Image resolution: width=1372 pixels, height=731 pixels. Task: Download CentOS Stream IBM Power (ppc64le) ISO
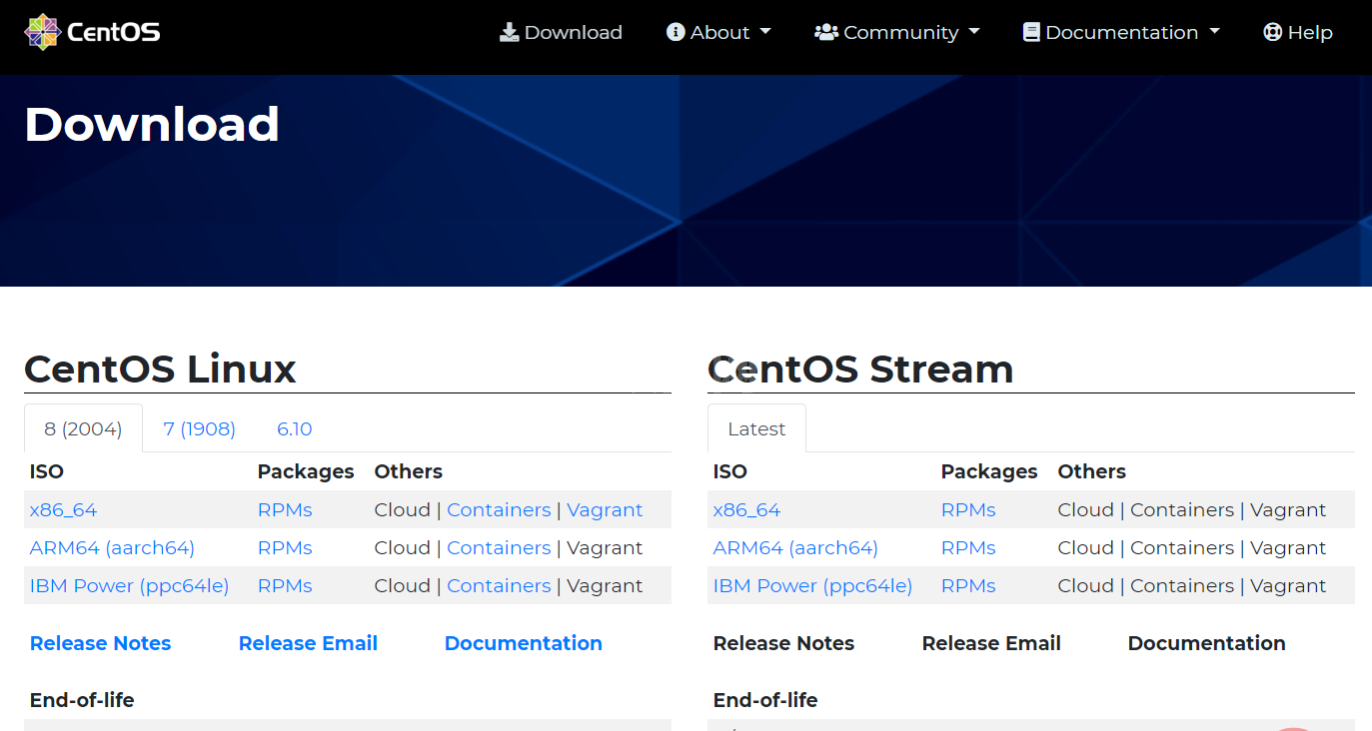point(812,586)
